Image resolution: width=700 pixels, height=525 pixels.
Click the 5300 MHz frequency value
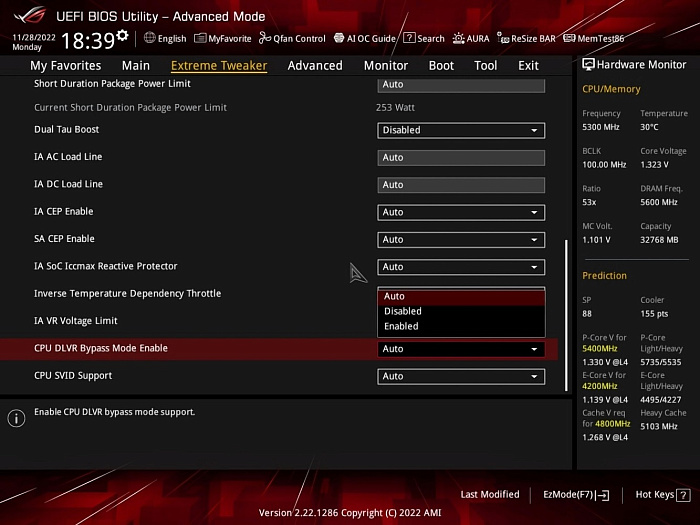(601, 127)
